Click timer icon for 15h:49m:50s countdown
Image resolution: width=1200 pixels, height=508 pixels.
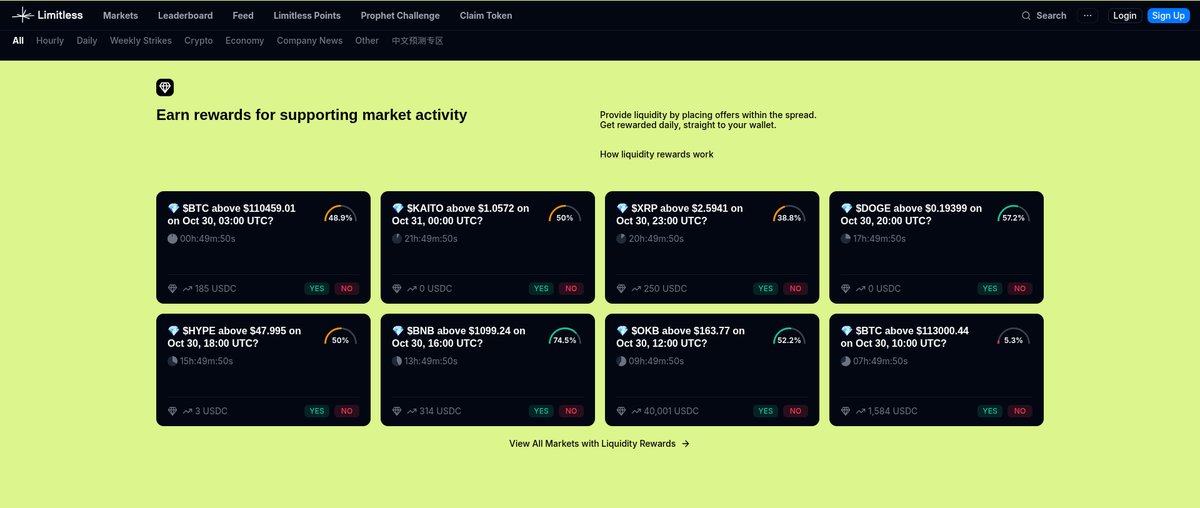(x=172, y=361)
